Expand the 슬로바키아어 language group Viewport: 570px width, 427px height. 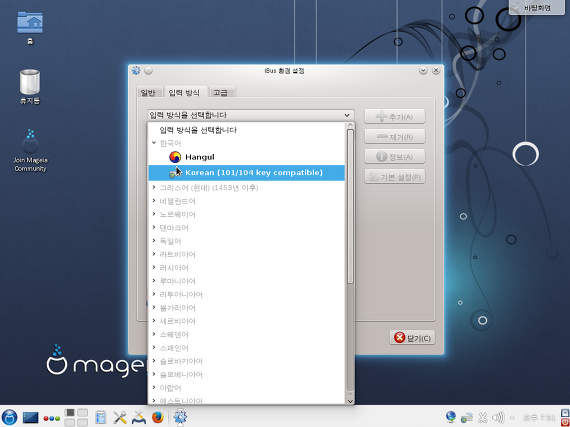[x=154, y=361]
